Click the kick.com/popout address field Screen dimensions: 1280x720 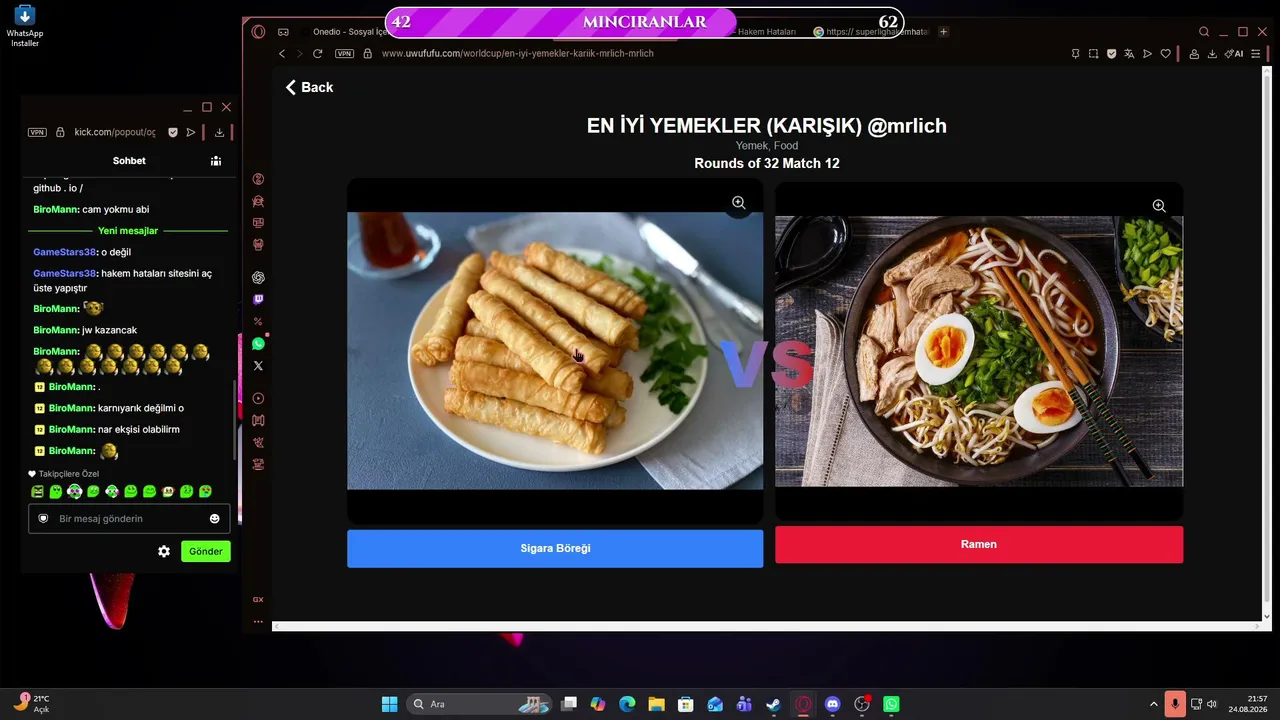[x=114, y=132]
